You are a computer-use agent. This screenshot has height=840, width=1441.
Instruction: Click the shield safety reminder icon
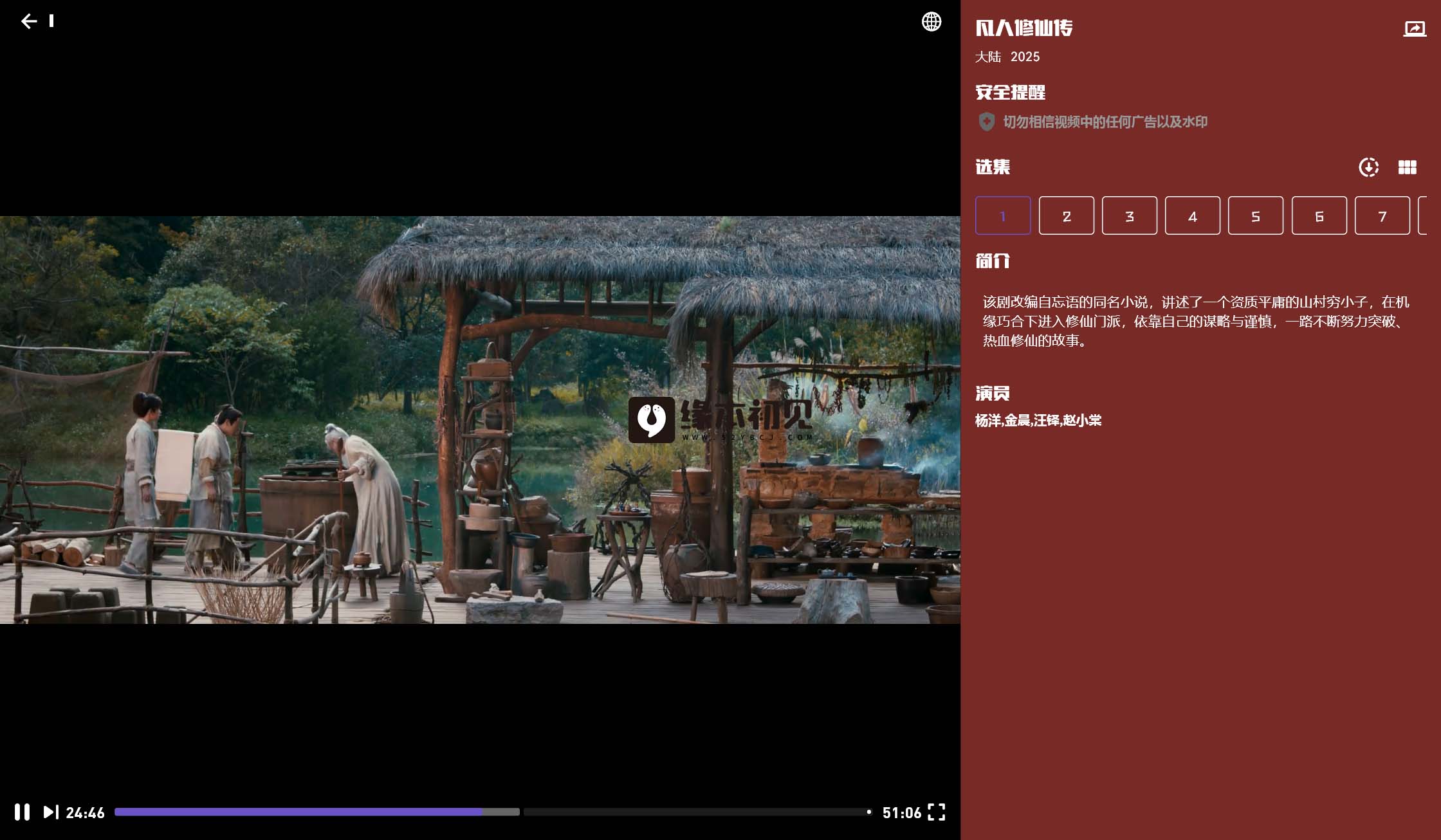[x=986, y=122]
